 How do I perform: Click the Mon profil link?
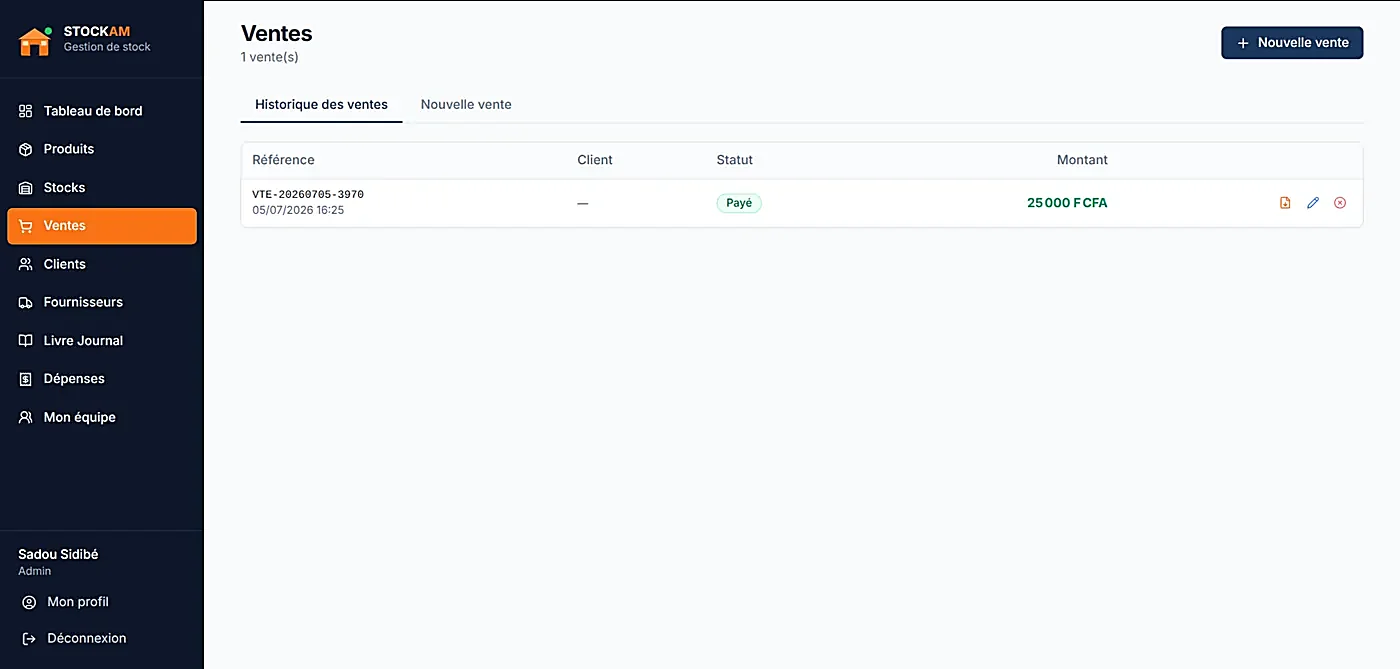[x=102, y=602]
